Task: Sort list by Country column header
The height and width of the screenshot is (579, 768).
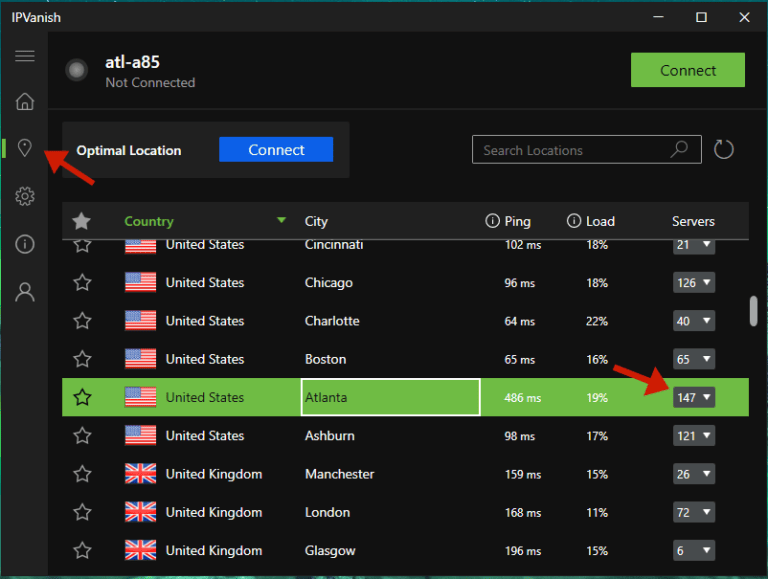Action: (x=149, y=221)
